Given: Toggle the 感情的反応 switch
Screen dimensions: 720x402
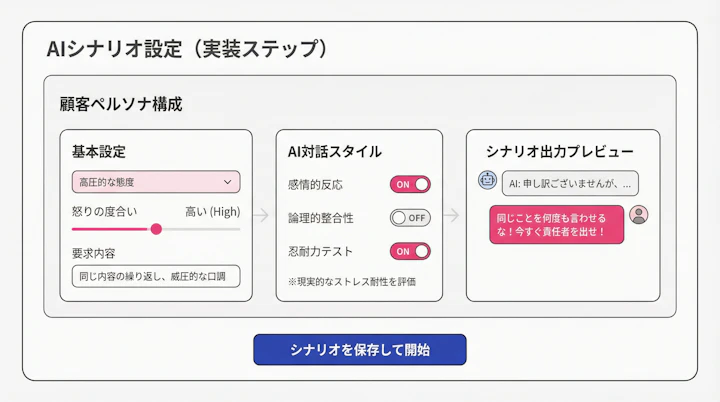Looking at the screenshot, I should (x=410, y=184).
